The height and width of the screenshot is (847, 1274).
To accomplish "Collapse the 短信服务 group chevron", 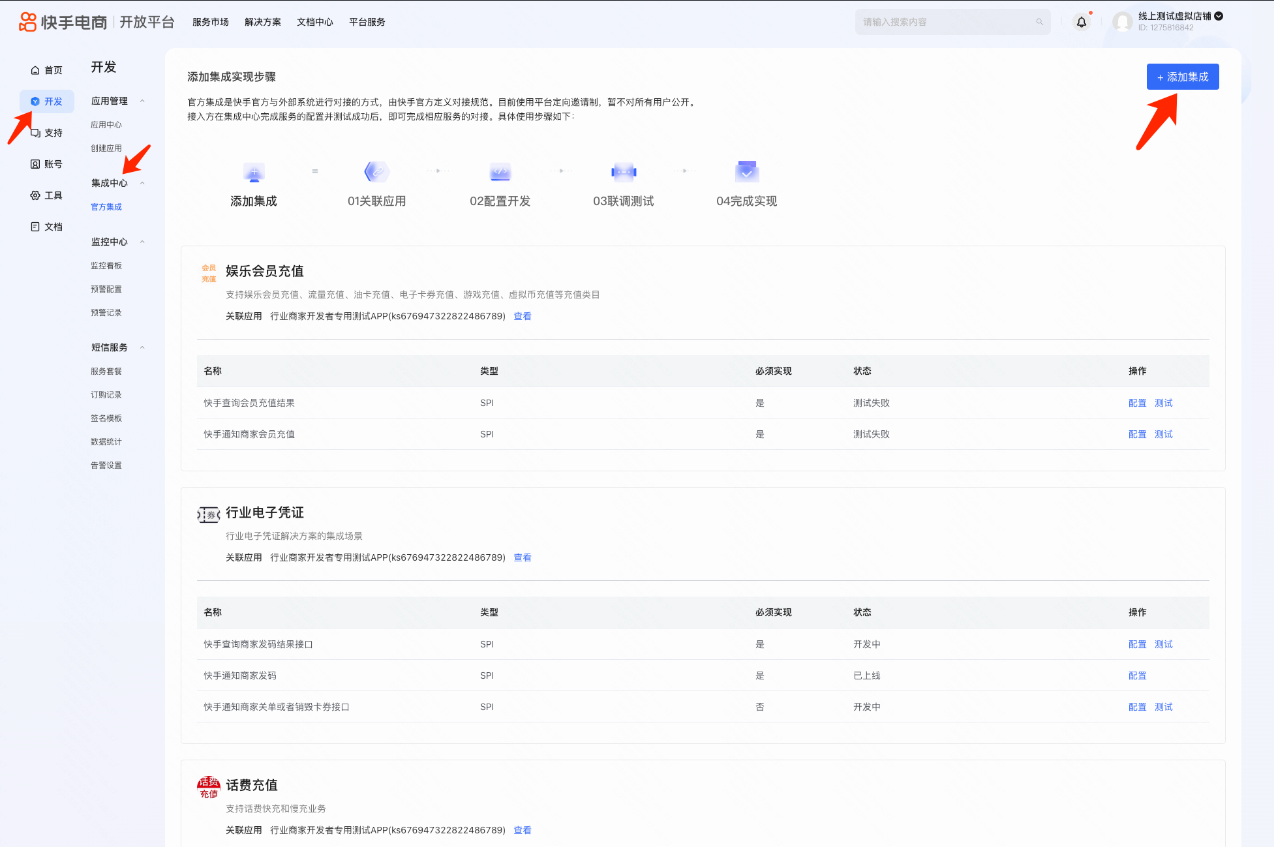I will pos(142,347).
